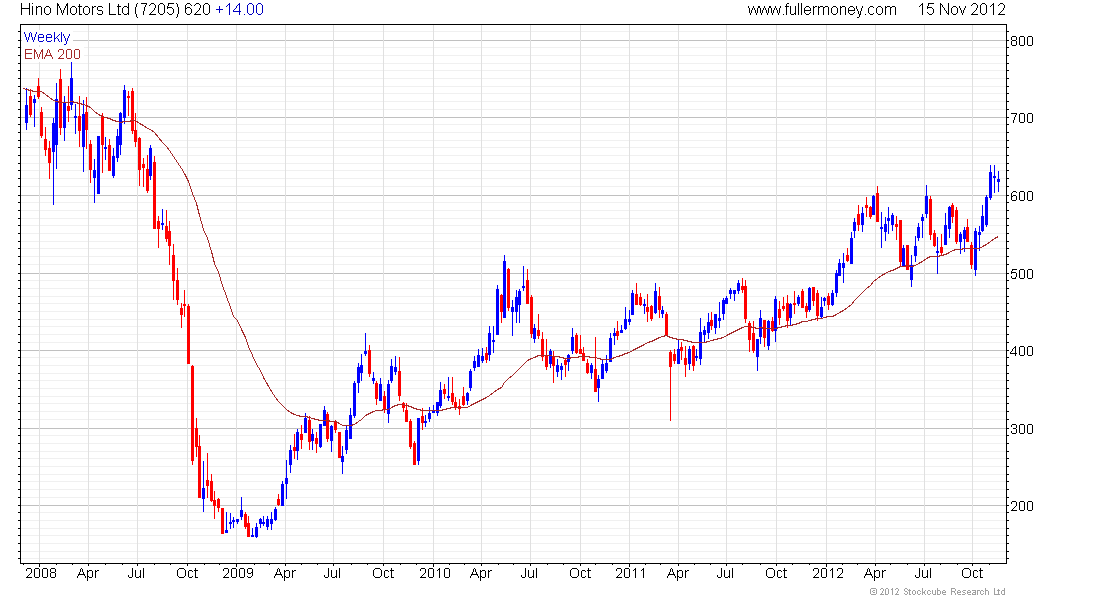Click the 2010 year label on time axis

pos(435,573)
